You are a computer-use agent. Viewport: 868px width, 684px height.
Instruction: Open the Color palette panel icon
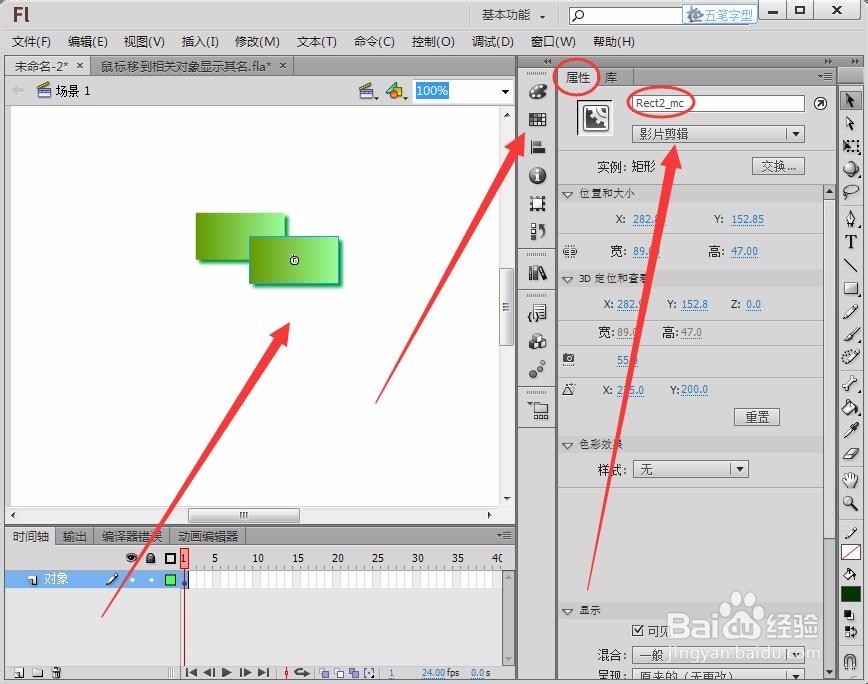pyautogui.click(x=537, y=92)
